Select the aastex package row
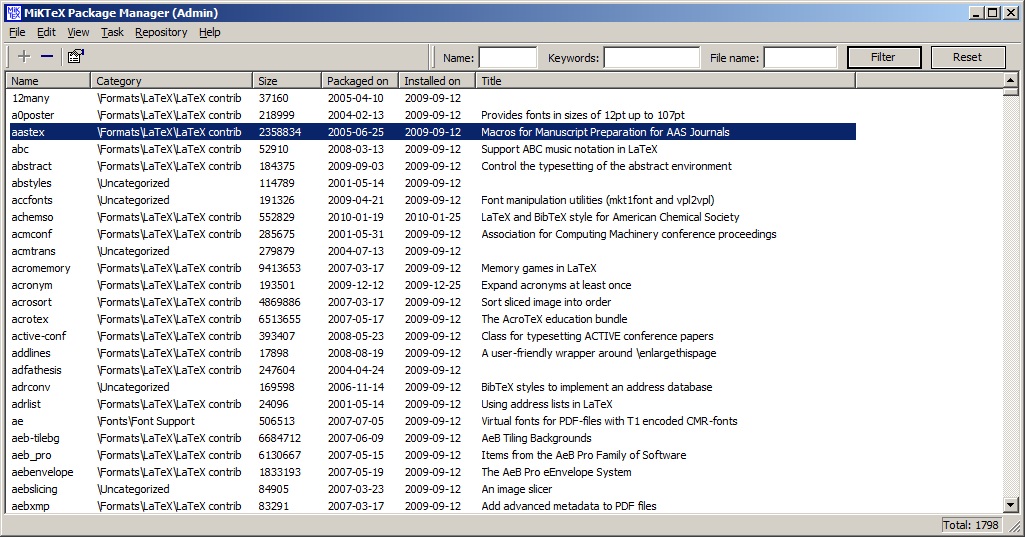The image size is (1025, 537). click(x=433, y=132)
